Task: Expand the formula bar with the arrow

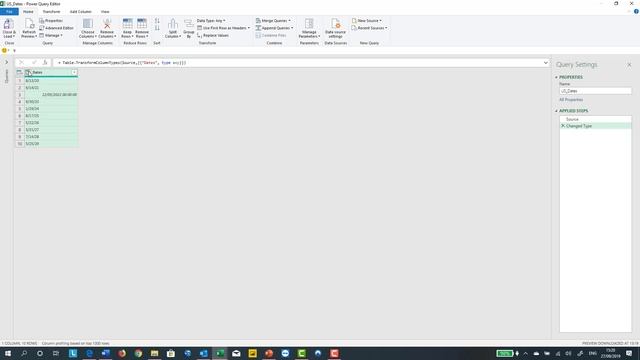Action: pos(546,63)
